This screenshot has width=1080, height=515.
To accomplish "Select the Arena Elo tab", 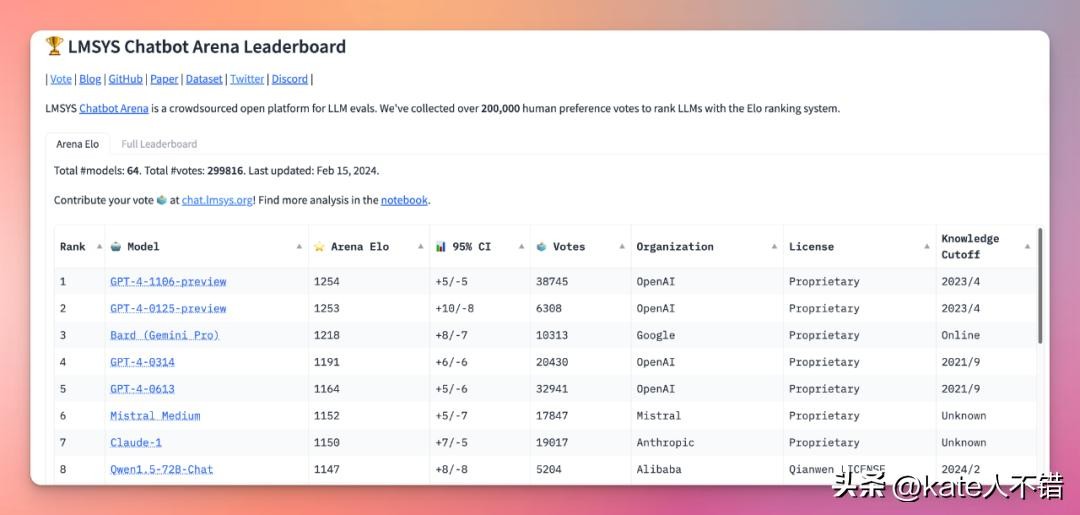I will (77, 144).
